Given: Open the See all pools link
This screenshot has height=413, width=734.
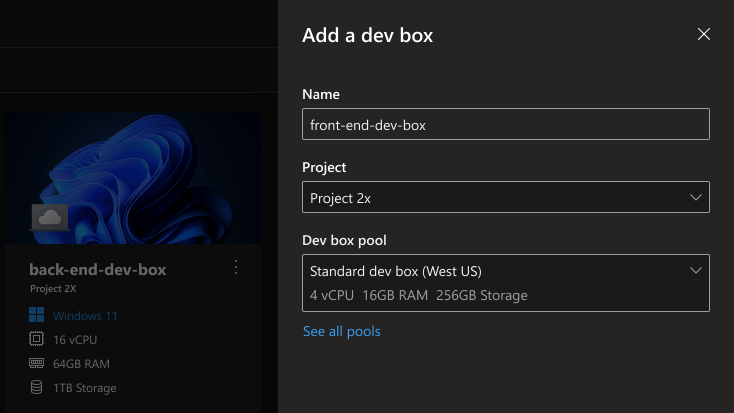Looking at the screenshot, I should click(341, 331).
